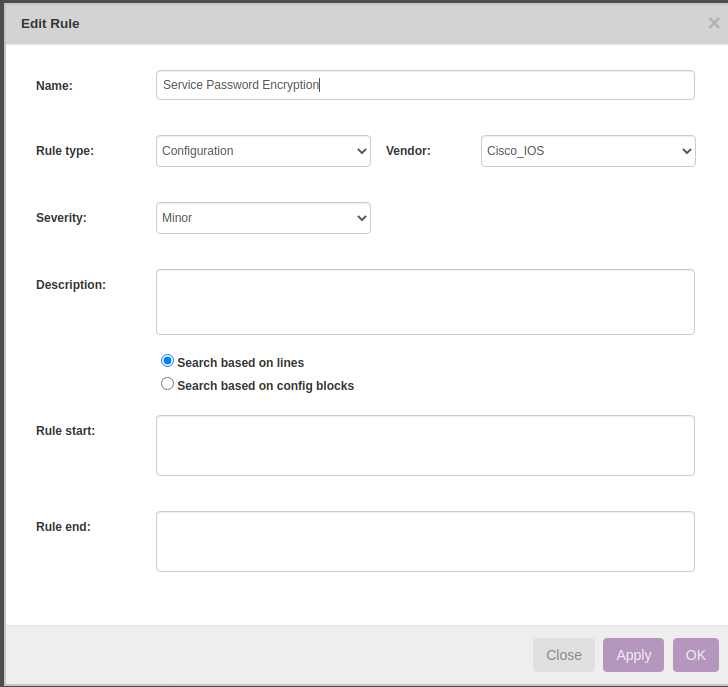Click the Name: field label
The width and height of the screenshot is (728, 687).
[x=54, y=86]
